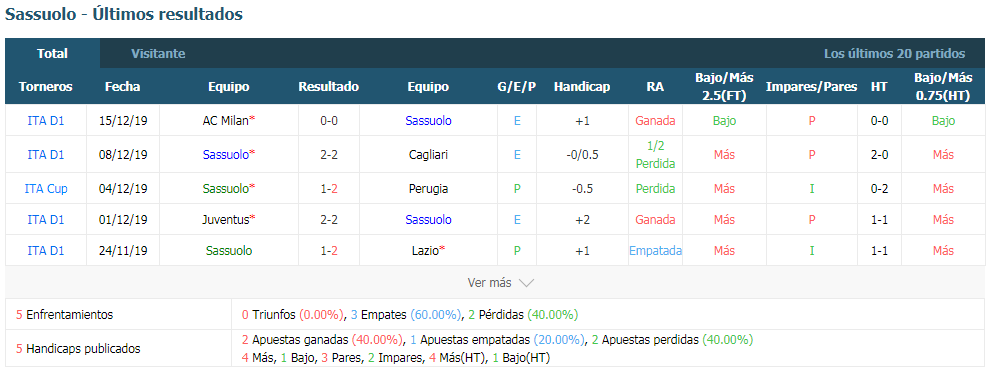
Task: Open ITA D1 link for 24/11/19 match
Action: [x=46, y=251]
